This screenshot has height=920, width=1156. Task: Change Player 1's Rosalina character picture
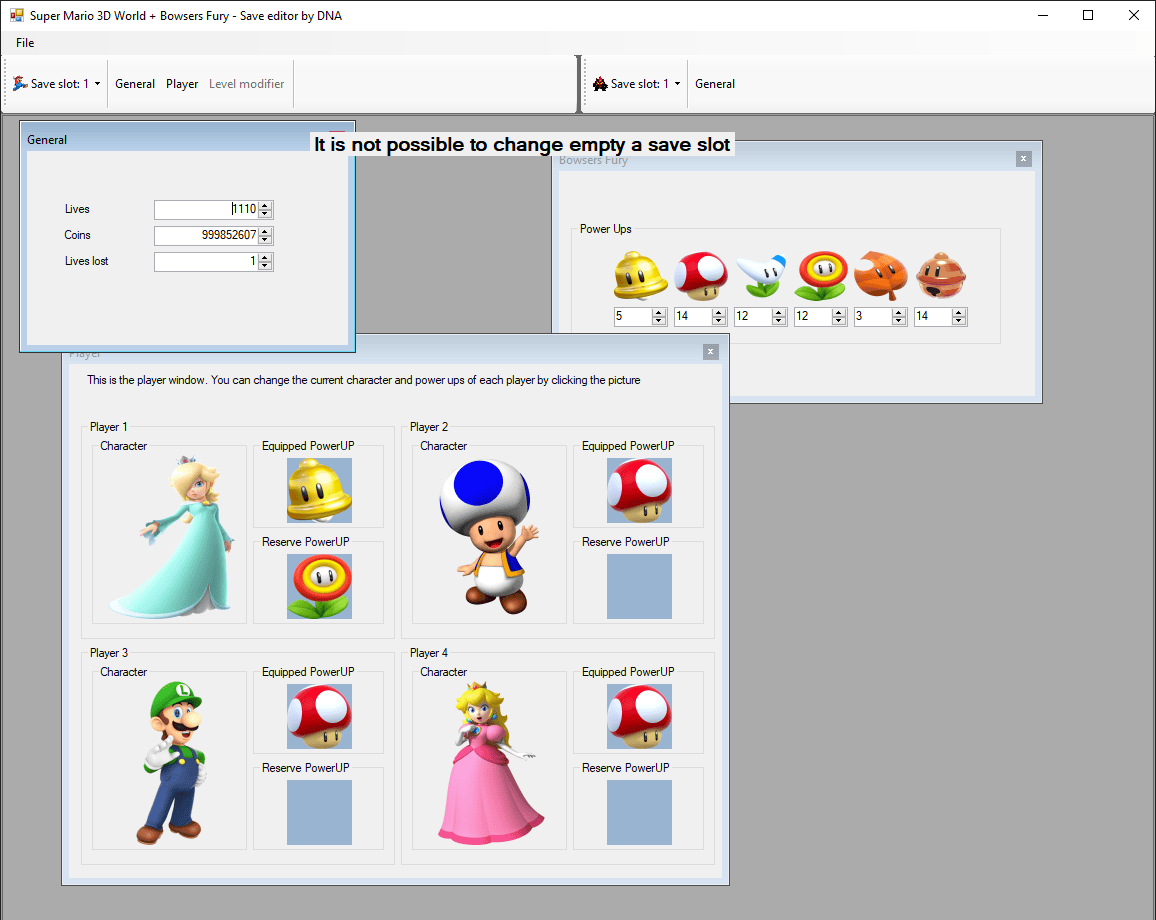click(170, 536)
